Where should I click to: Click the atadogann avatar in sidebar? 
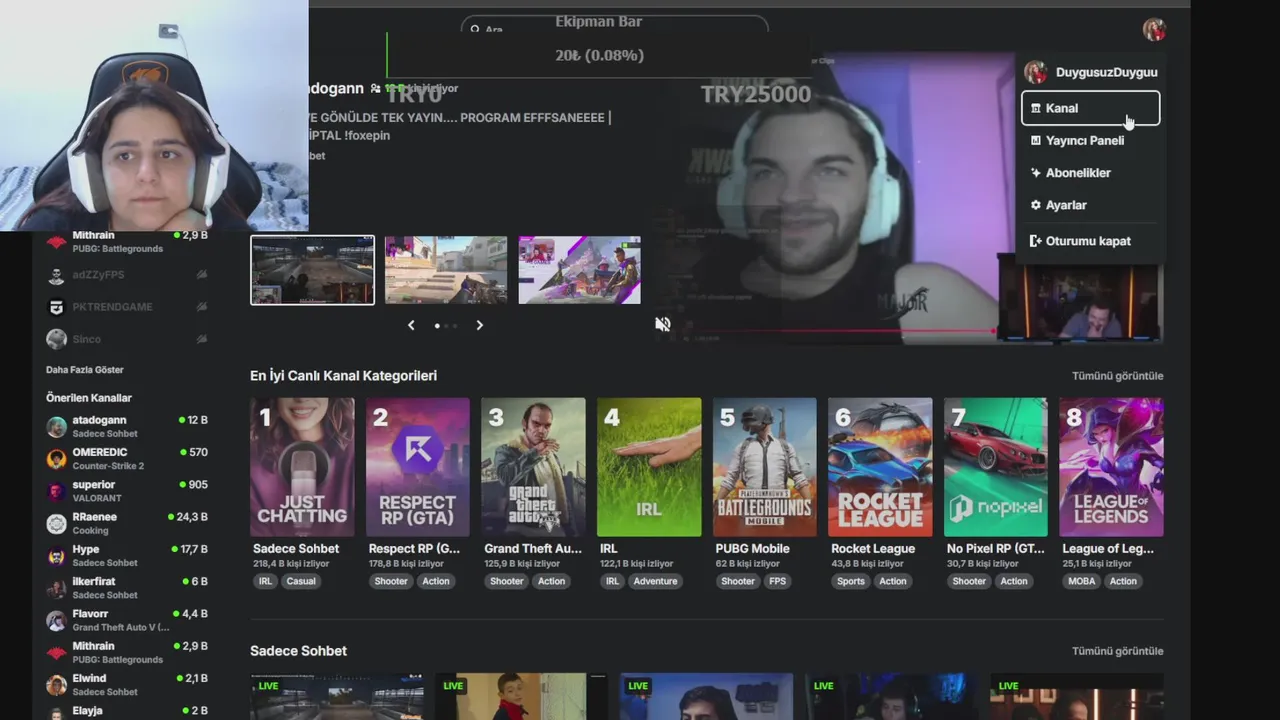tap(57, 427)
